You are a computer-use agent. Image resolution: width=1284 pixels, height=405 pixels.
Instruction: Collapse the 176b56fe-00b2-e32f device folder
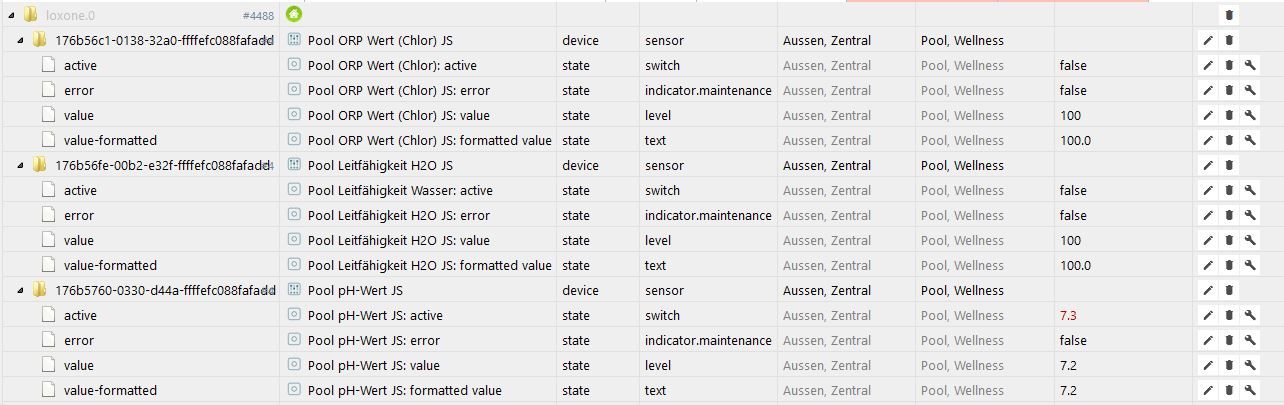(x=22, y=165)
